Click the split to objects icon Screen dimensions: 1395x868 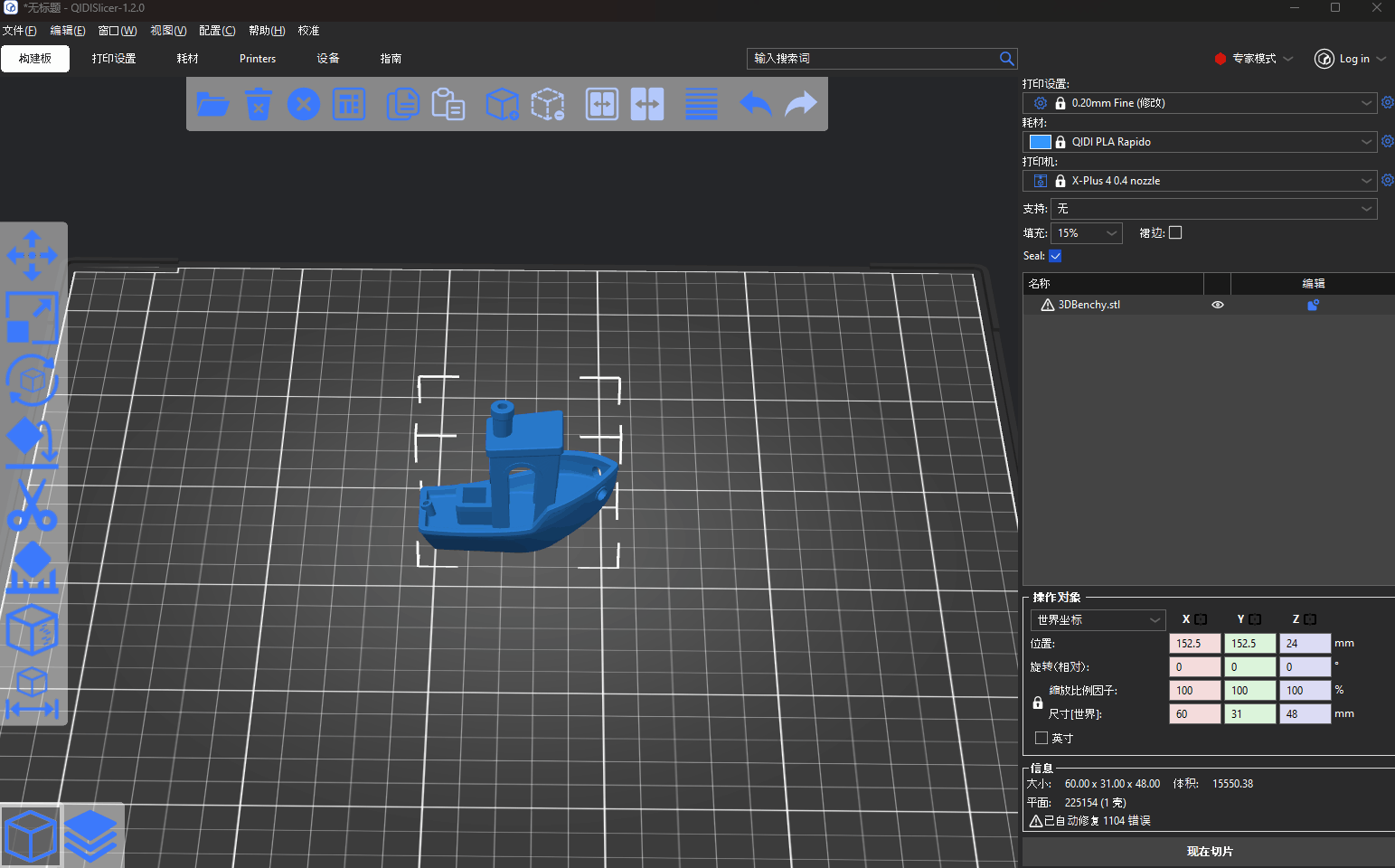click(602, 104)
